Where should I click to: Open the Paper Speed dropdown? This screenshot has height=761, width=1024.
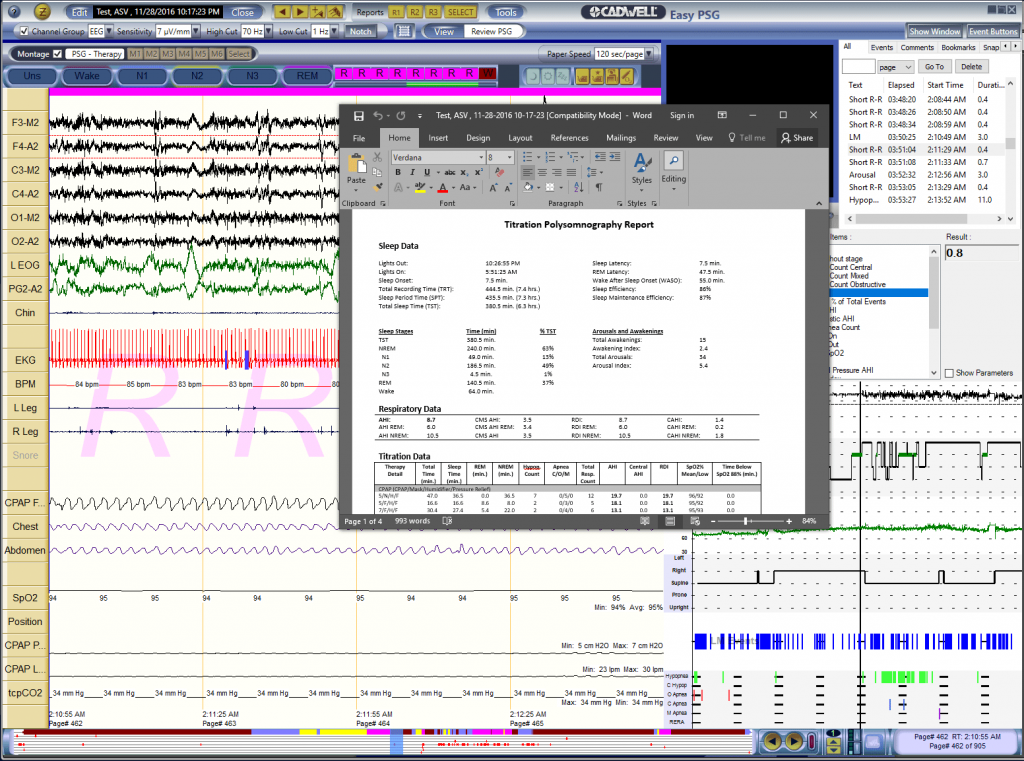pyautogui.click(x=649, y=54)
